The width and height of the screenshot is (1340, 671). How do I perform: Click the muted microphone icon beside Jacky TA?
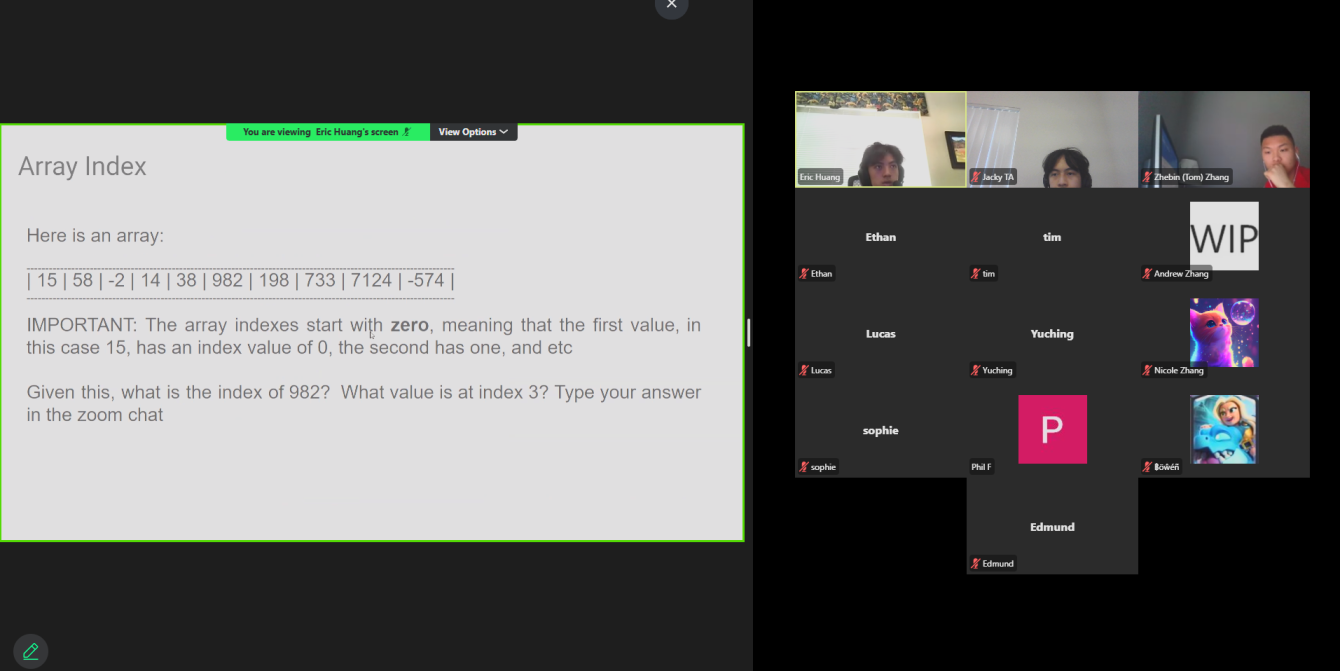[975, 177]
